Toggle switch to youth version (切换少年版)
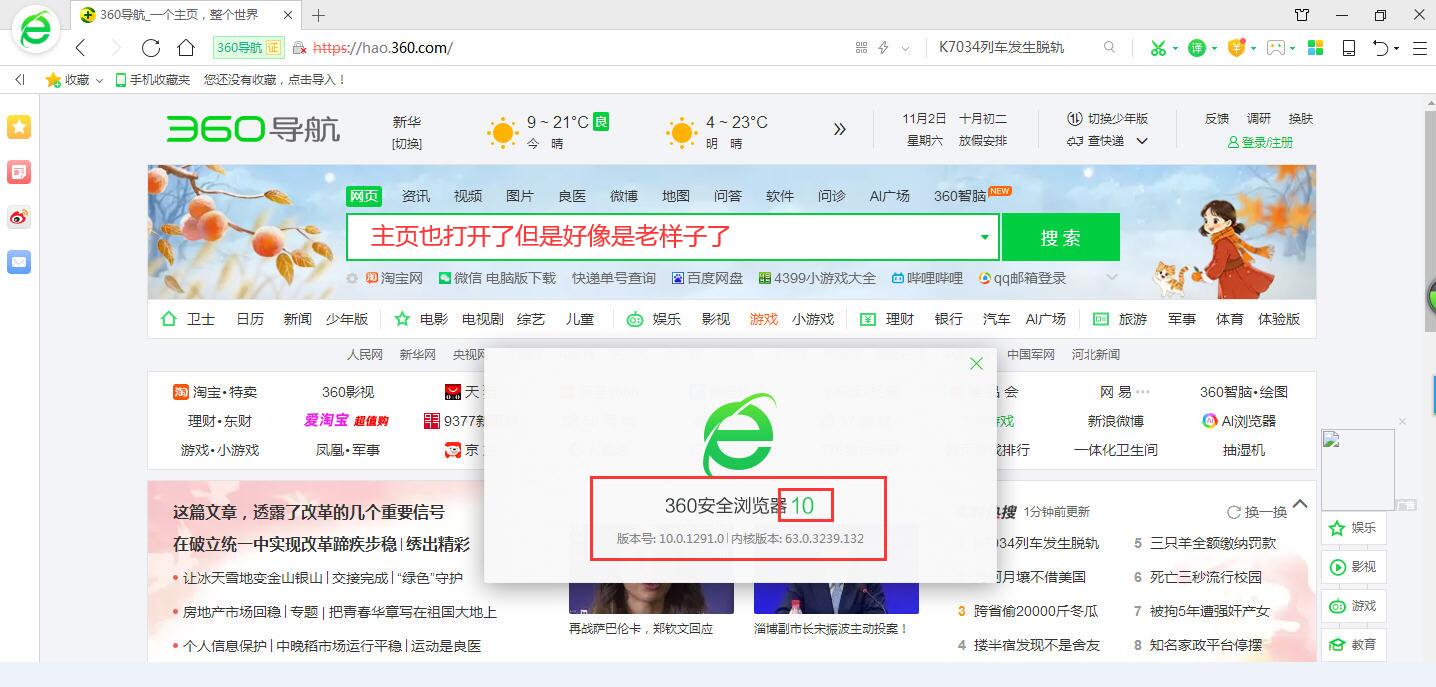 click(x=1107, y=119)
